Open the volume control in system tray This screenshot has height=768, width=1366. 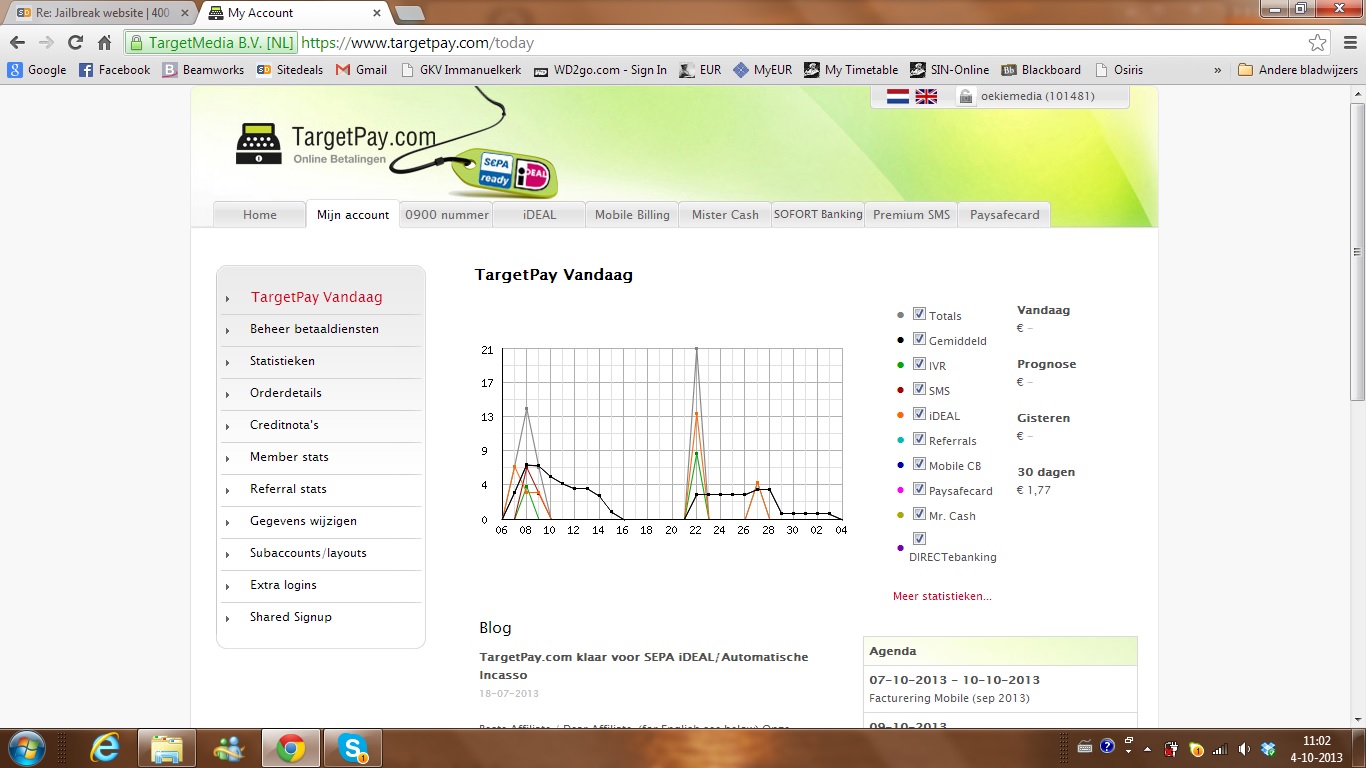(1244, 748)
